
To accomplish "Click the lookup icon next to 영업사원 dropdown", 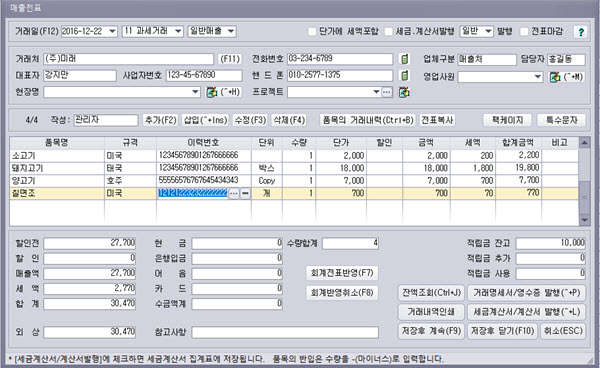I will point(555,77).
